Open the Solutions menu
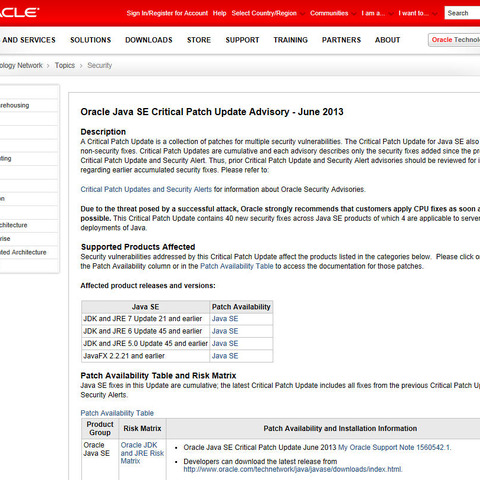Screen dimensions: 480x480 tap(90, 40)
